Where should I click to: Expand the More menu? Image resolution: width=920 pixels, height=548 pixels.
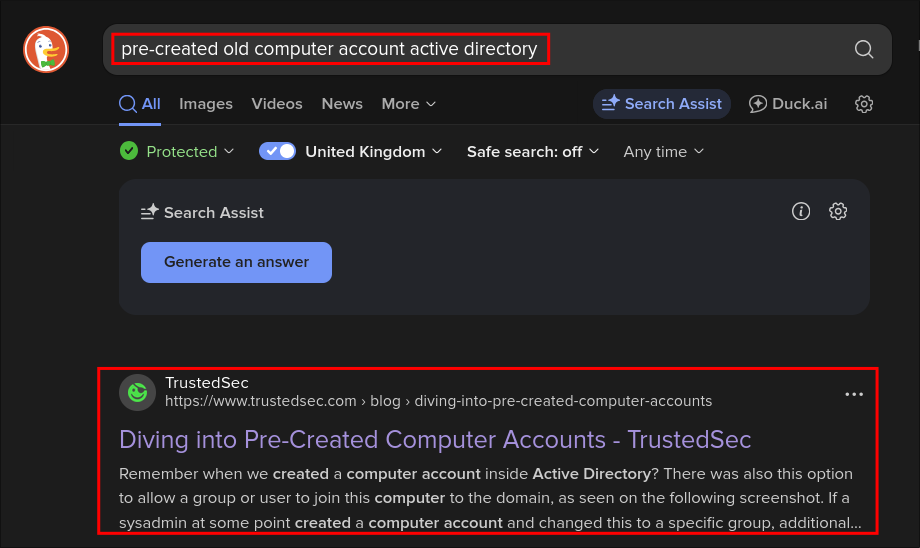[x=408, y=104]
